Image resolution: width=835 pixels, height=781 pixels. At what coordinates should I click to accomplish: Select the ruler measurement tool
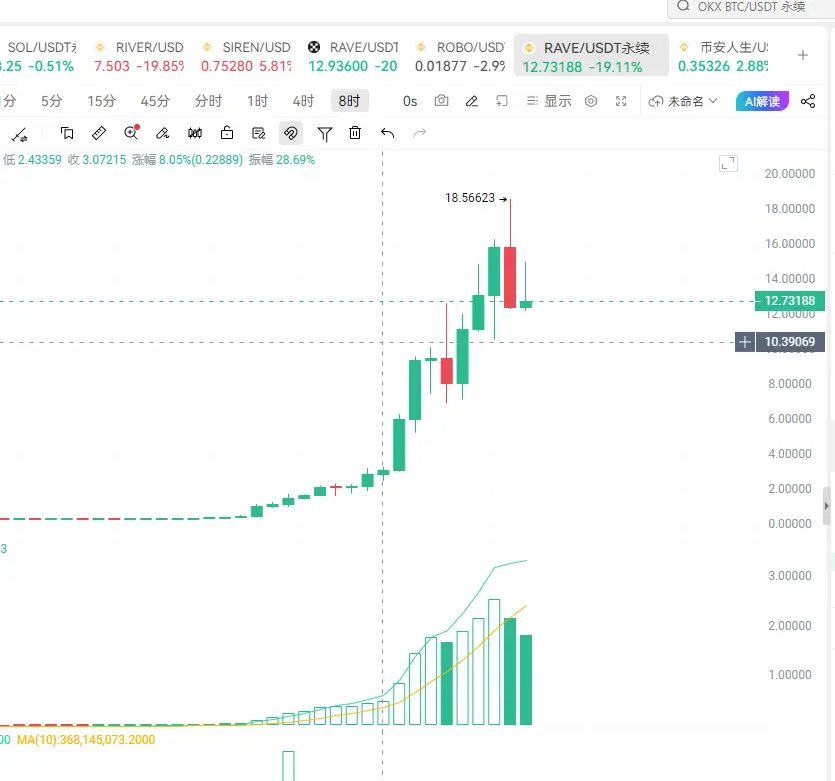point(99,133)
